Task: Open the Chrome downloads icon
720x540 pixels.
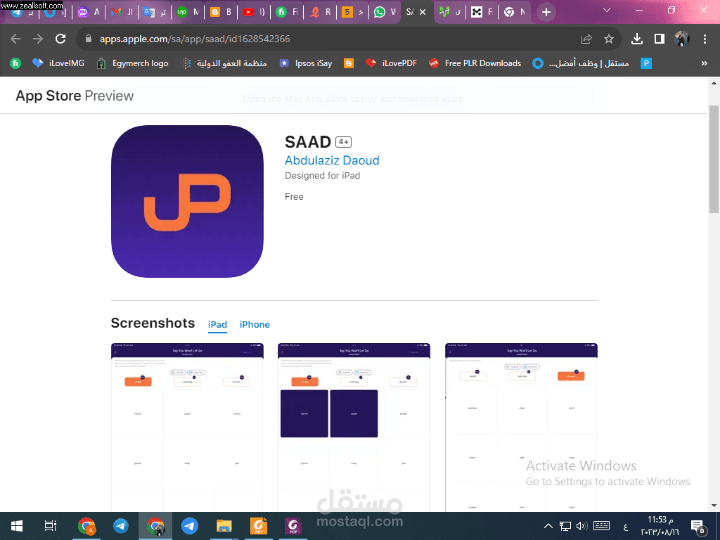Action: pos(636,39)
